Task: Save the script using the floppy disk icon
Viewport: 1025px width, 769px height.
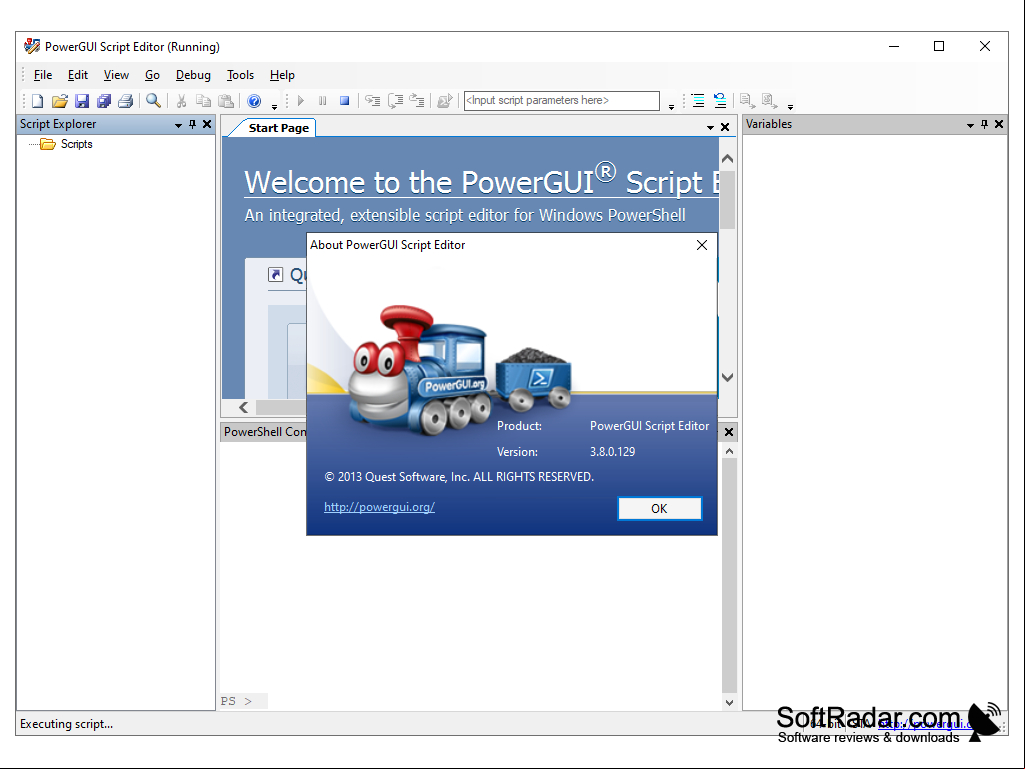Action: click(82, 101)
